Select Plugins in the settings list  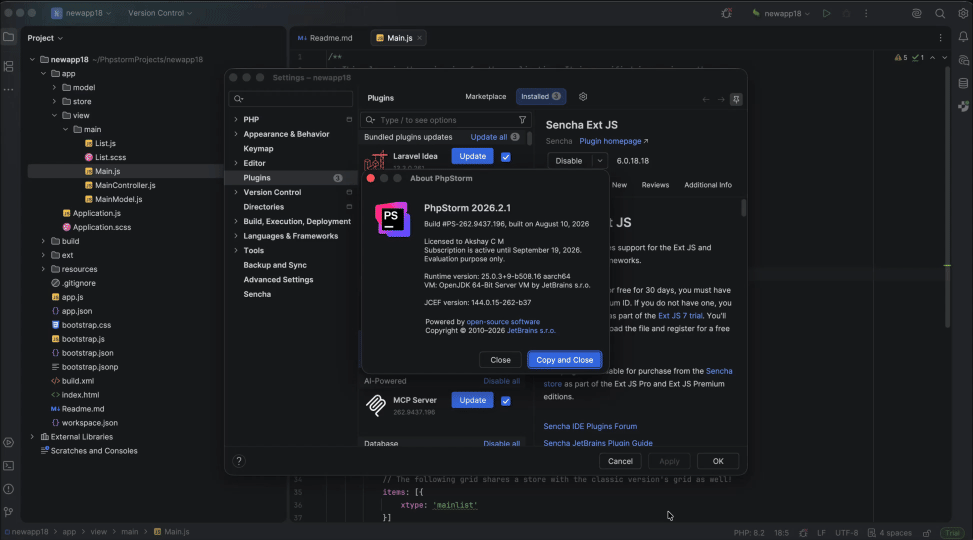[290, 178]
